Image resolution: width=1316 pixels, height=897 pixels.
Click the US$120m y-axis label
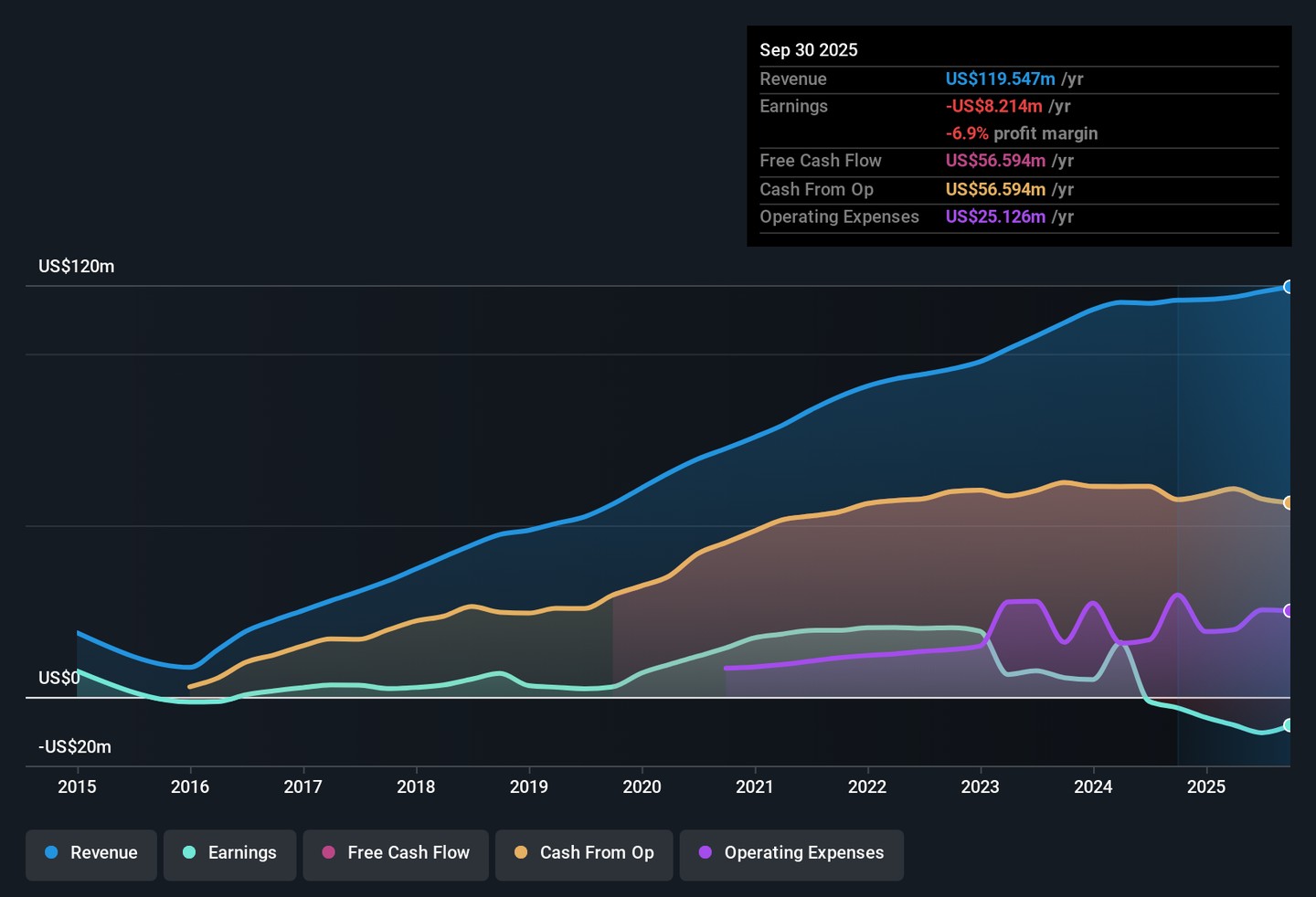click(x=77, y=267)
